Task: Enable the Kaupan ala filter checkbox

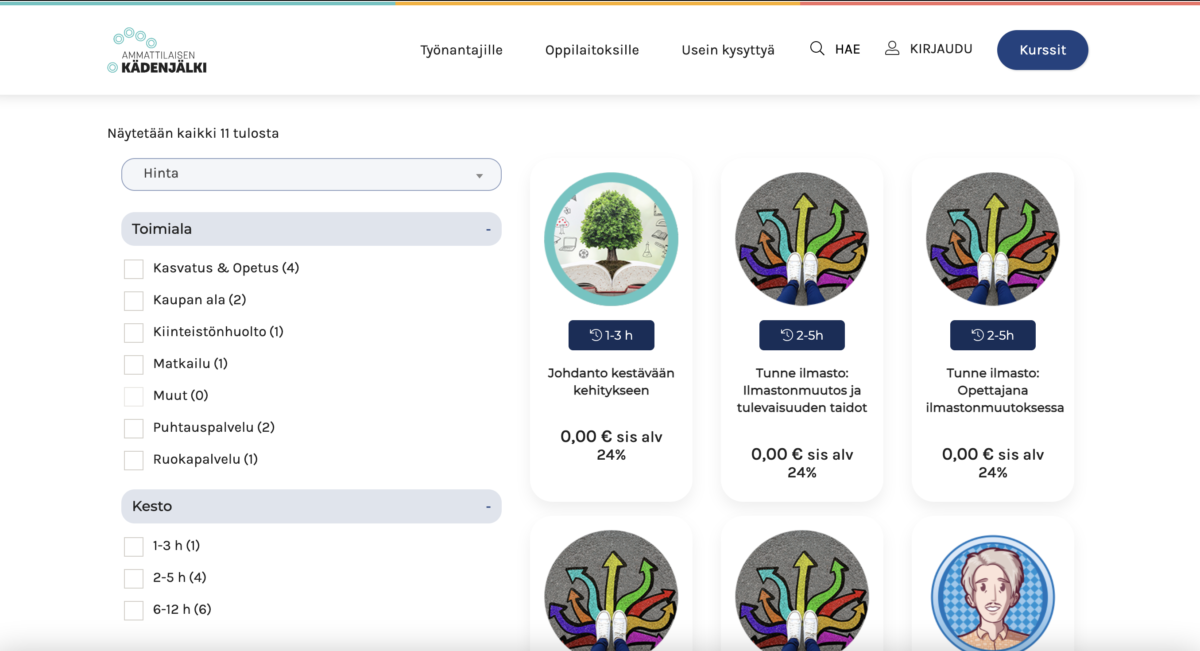Action: tap(134, 301)
